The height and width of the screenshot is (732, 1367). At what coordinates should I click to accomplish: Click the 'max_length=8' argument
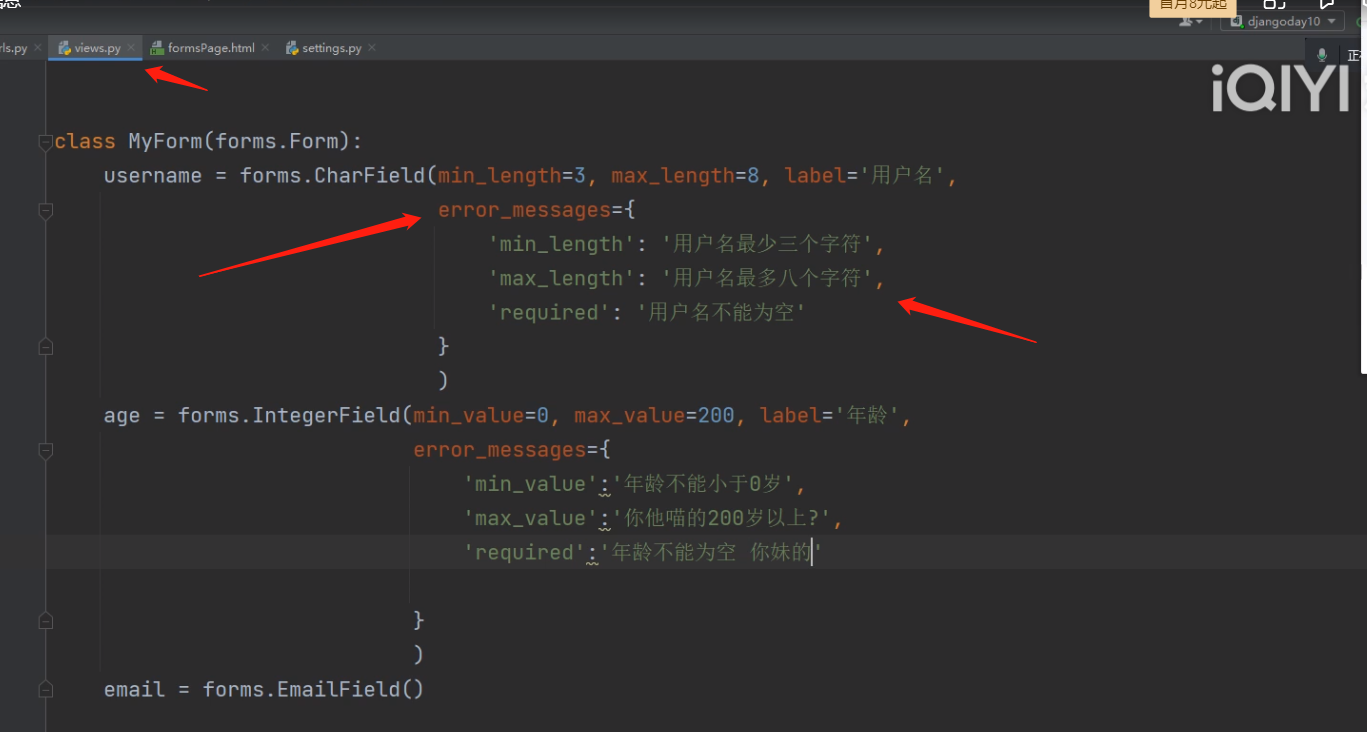click(x=686, y=176)
